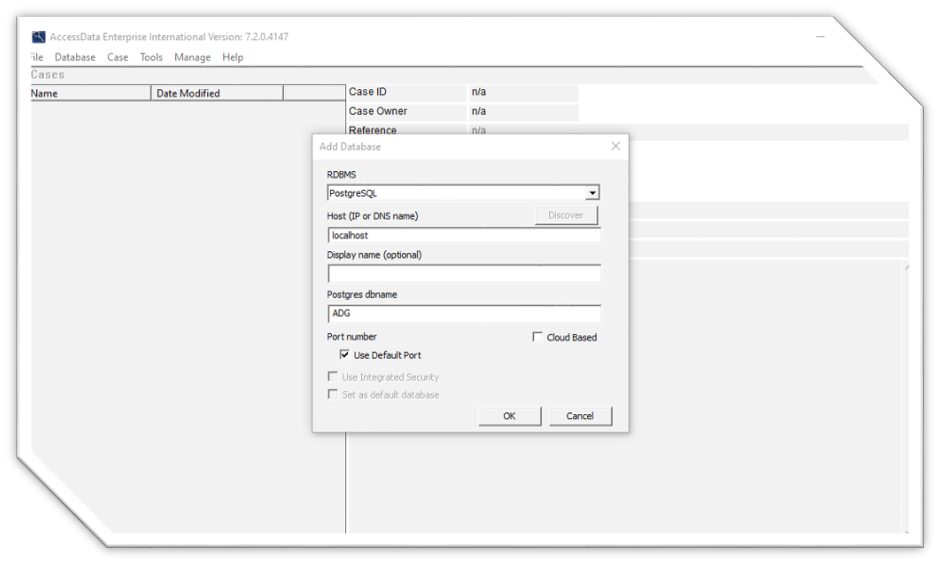Expand the RDBMS dropdown arrow
The width and height of the screenshot is (940, 565).
click(x=592, y=193)
